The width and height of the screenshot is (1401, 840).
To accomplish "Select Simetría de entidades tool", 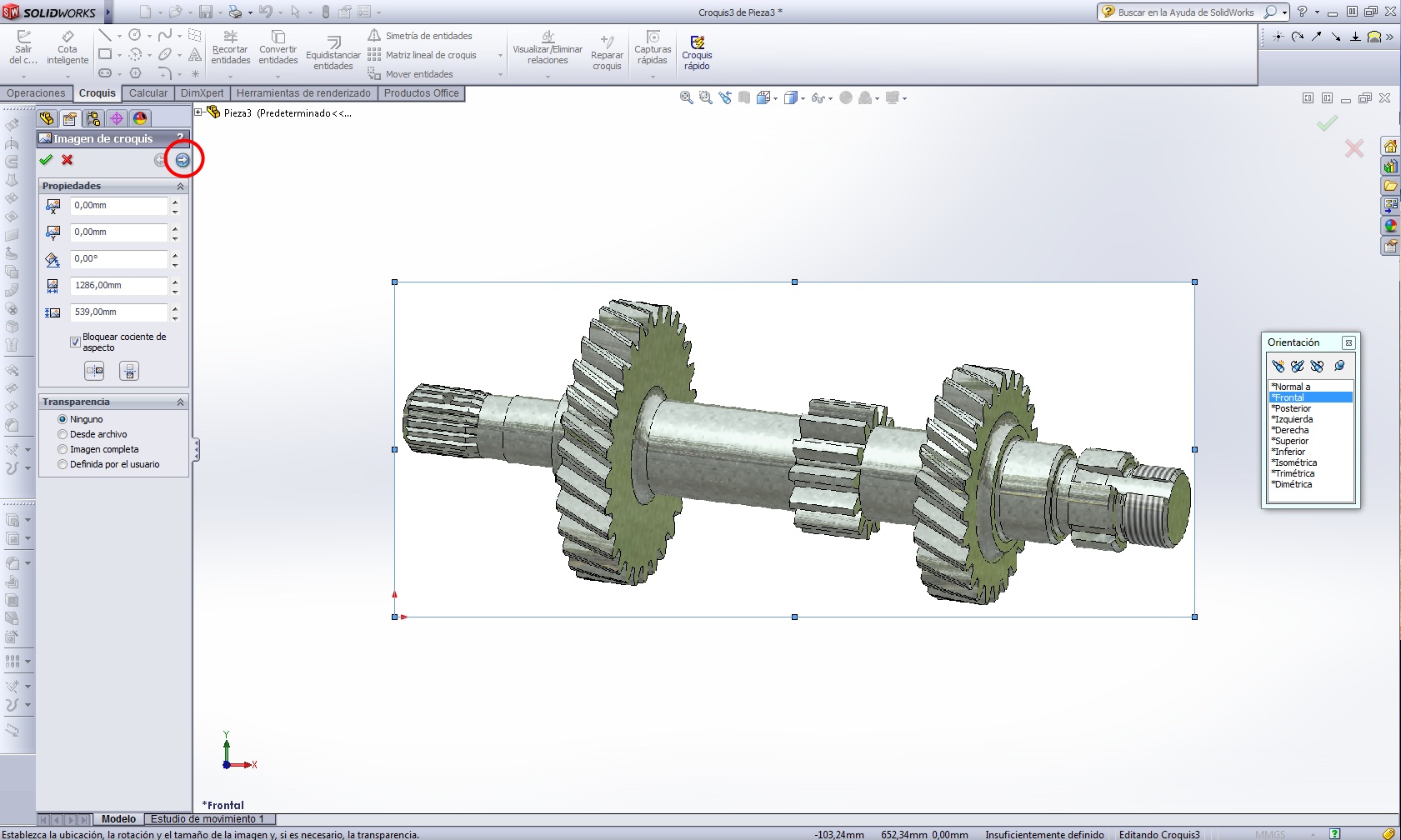I will coord(421,36).
